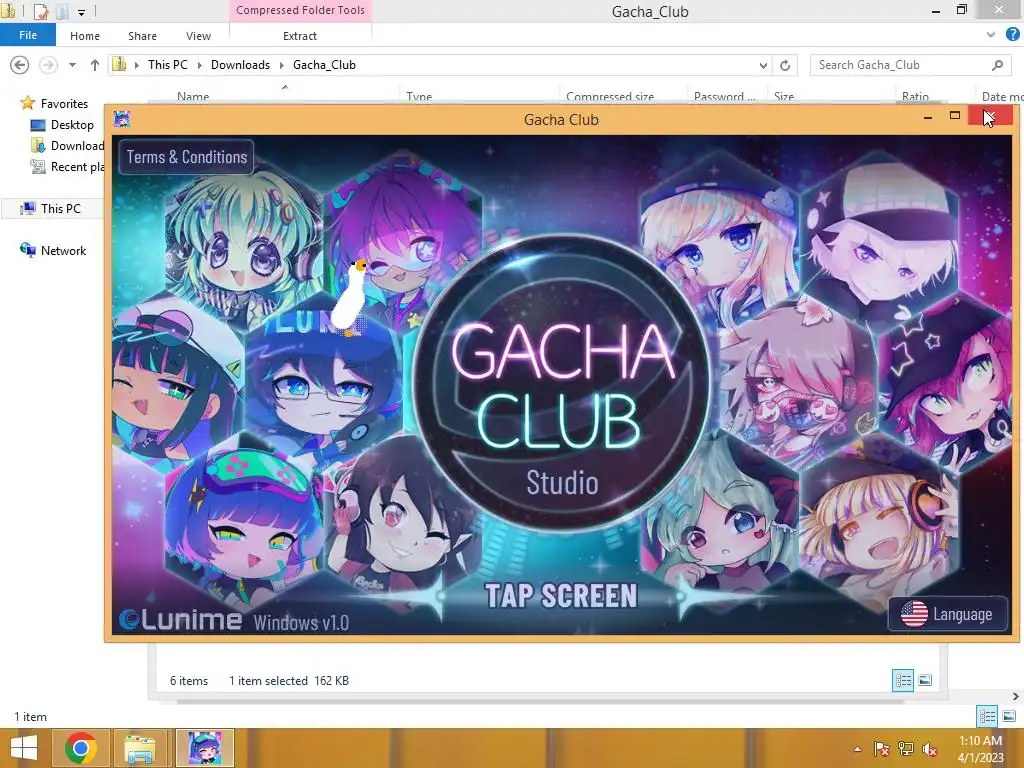Open the File menu in Explorer
Image resolution: width=1024 pixels, height=768 pixels.
point(28,35)
